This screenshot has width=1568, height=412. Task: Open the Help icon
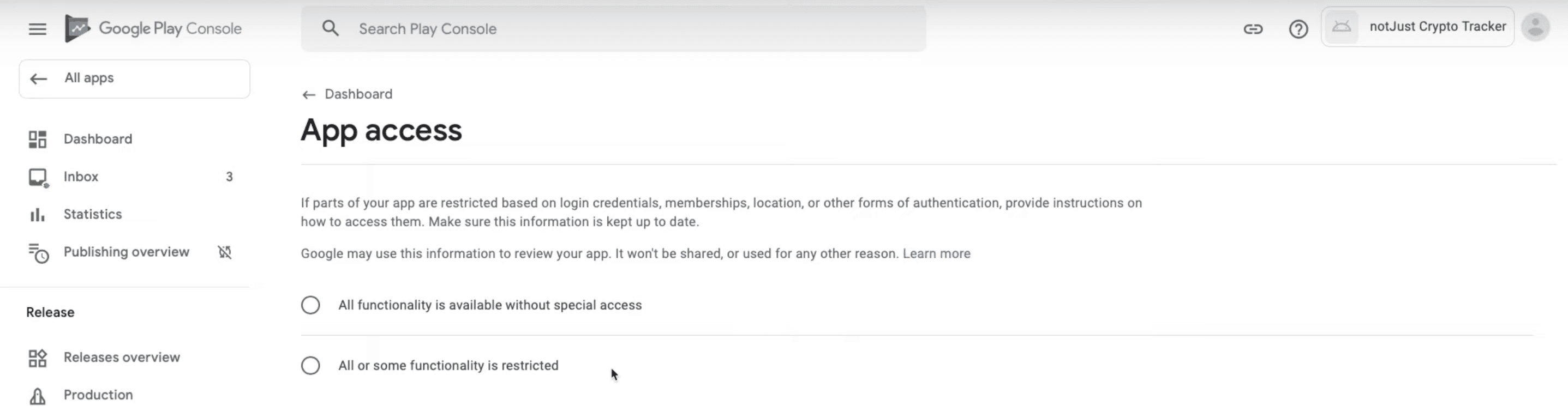point(1298,28)
